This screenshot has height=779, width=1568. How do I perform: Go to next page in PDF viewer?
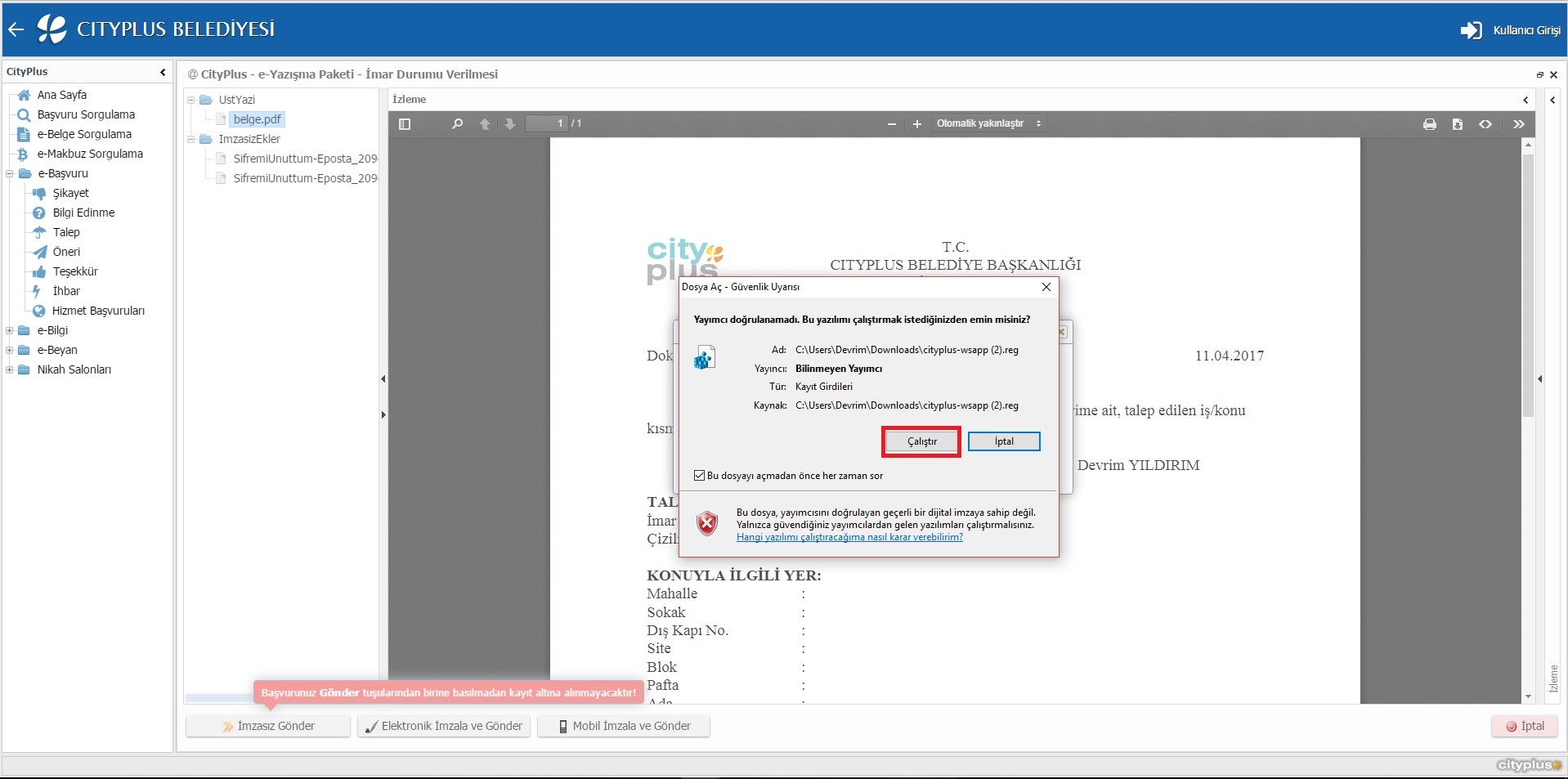(x=510, y=124)
